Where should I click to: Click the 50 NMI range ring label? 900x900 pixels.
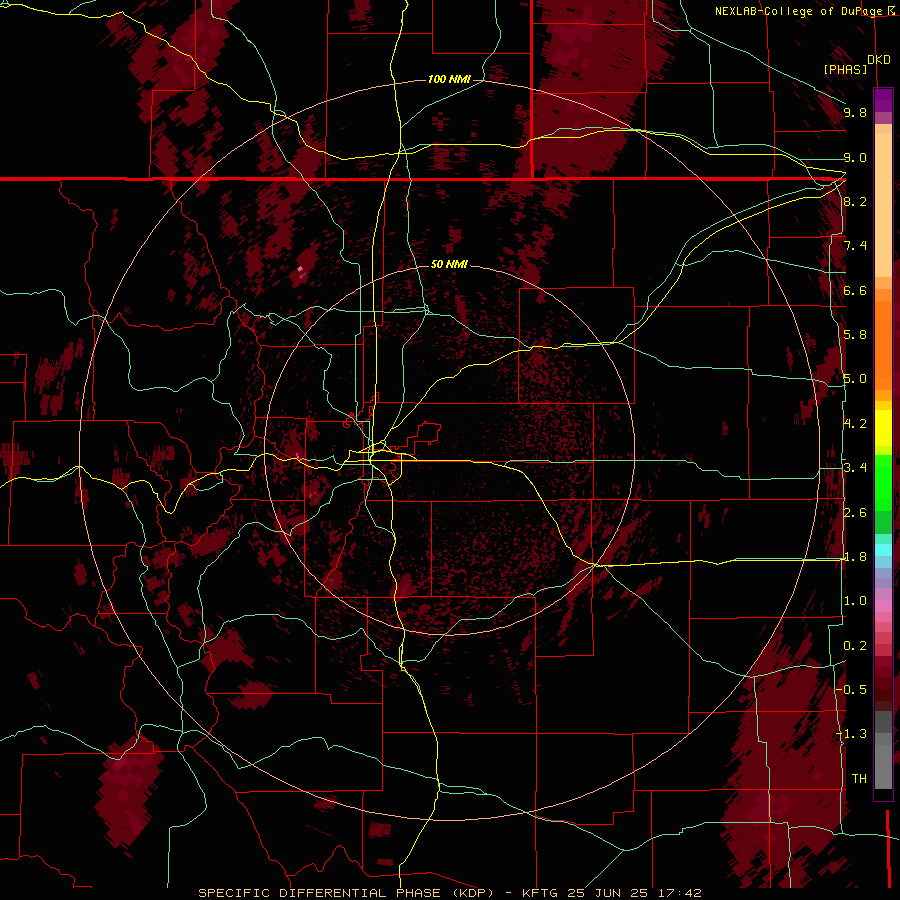coord(449,264)
